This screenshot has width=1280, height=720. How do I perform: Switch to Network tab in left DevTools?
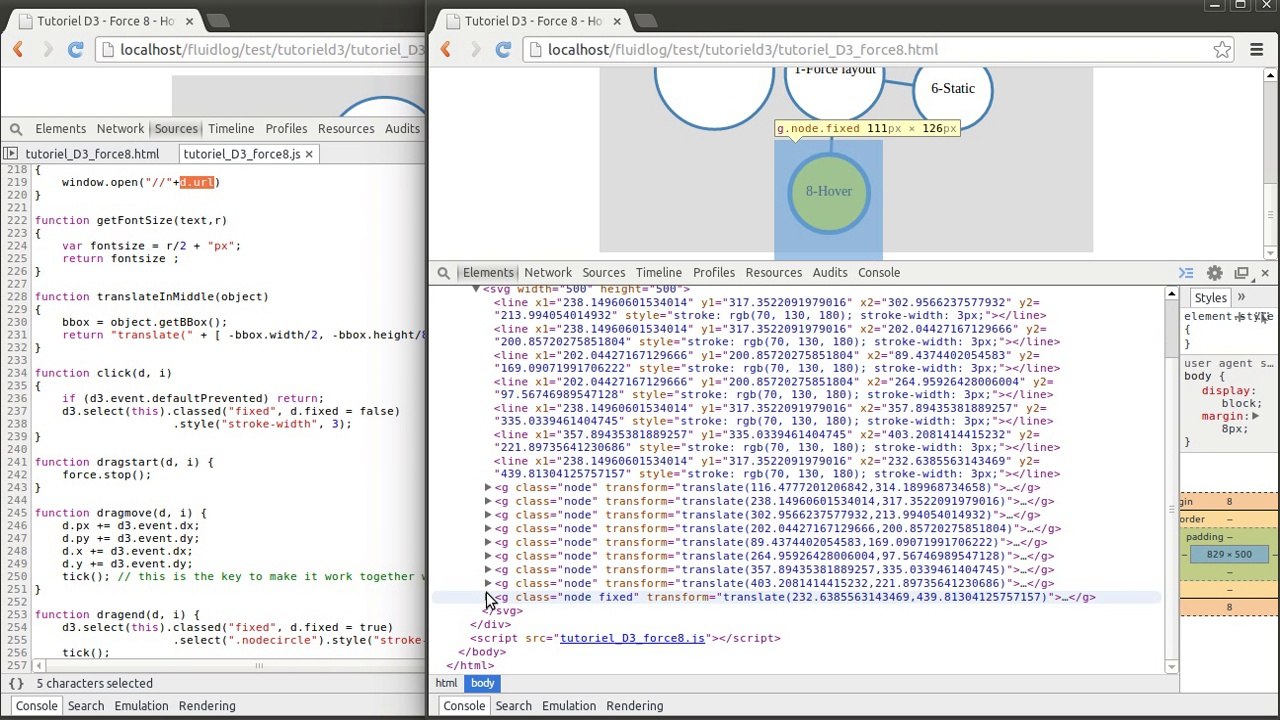click(120, 129)
